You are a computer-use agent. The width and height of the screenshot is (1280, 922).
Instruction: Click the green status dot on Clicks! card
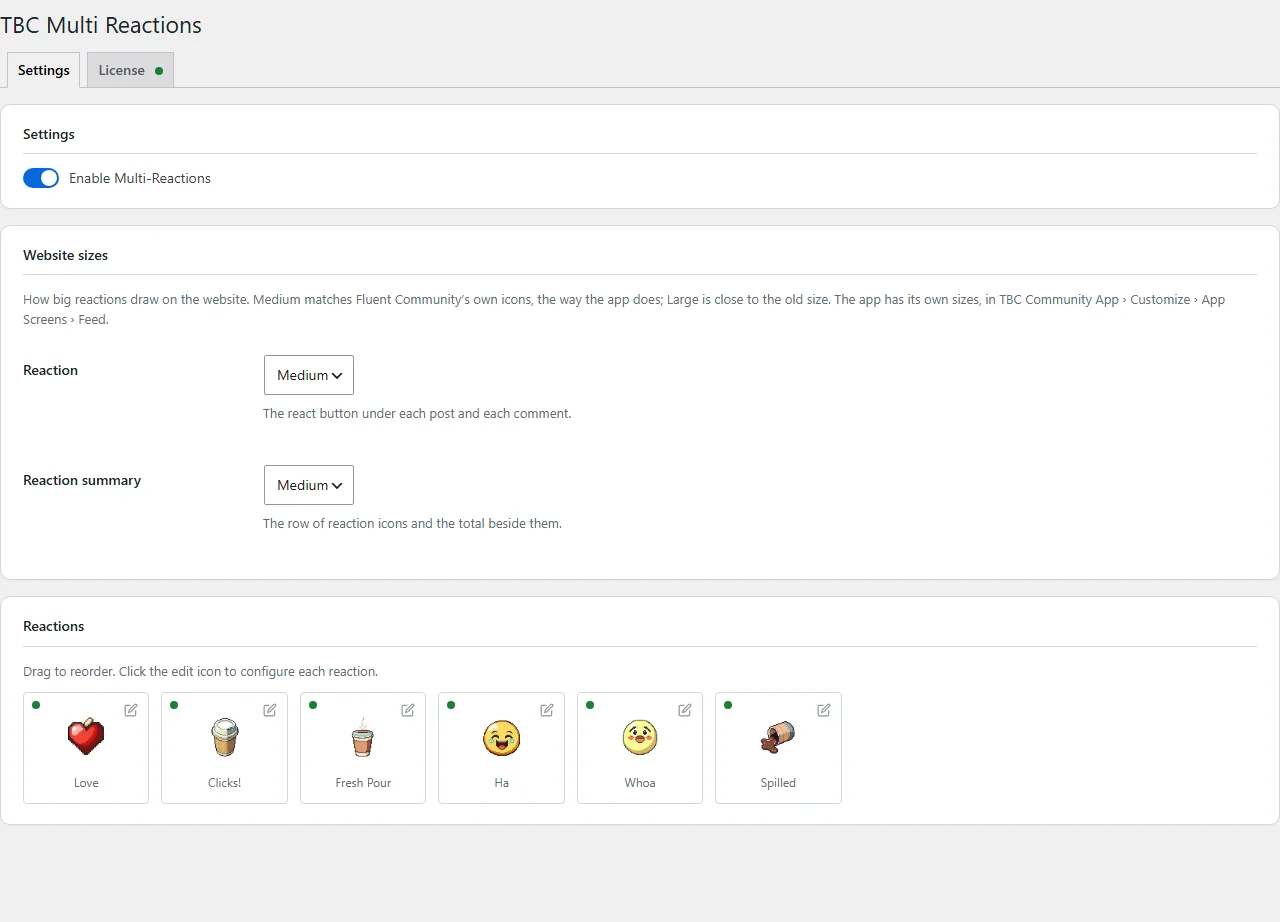pyautogui.click(x=174, y=705)
